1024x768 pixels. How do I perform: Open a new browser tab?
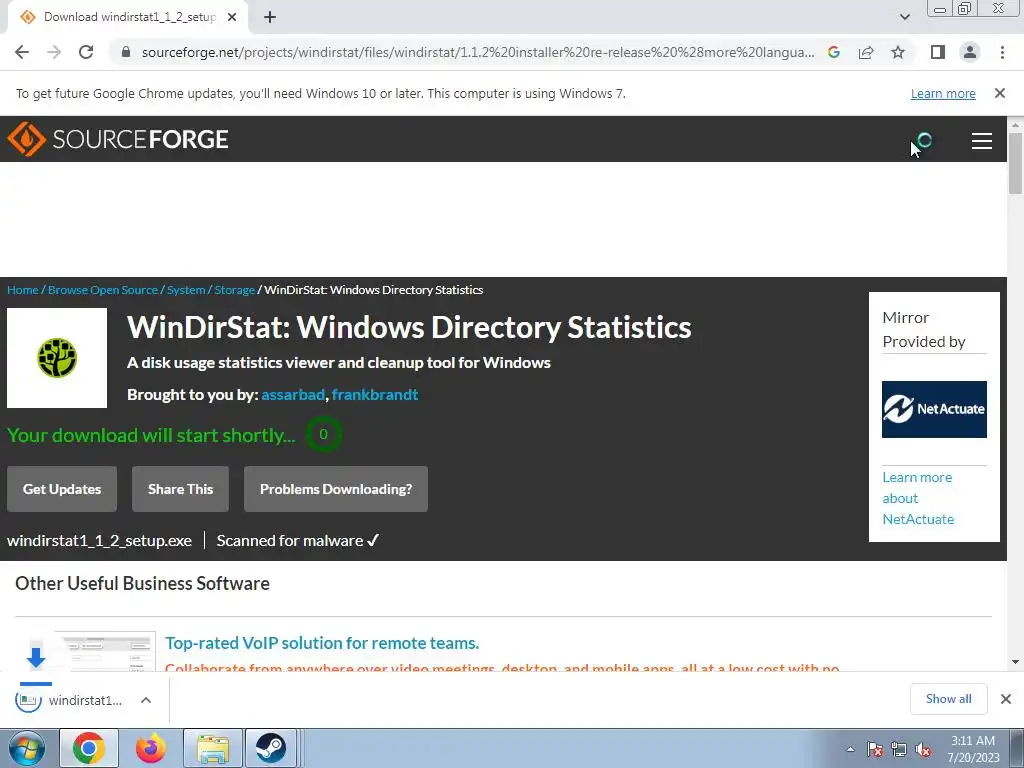pyautogui.click(x=270, y=17)
